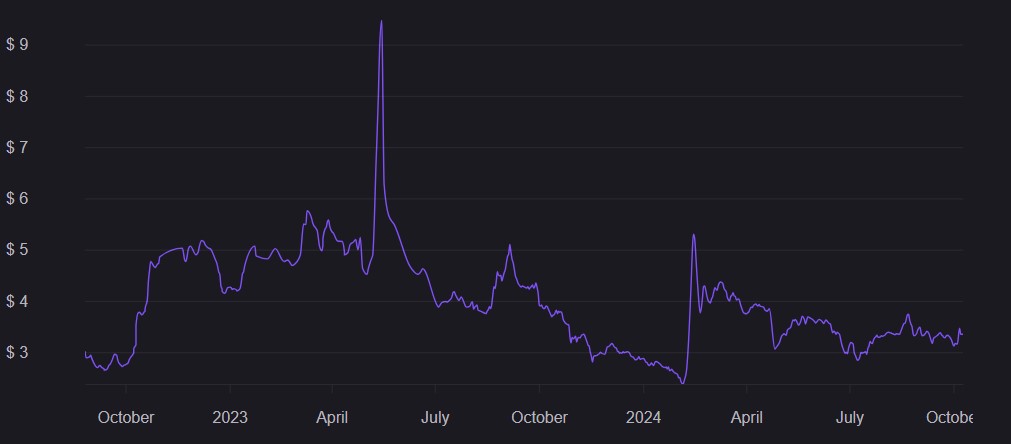Click the $ 7 price axis label

pos(15,148)
